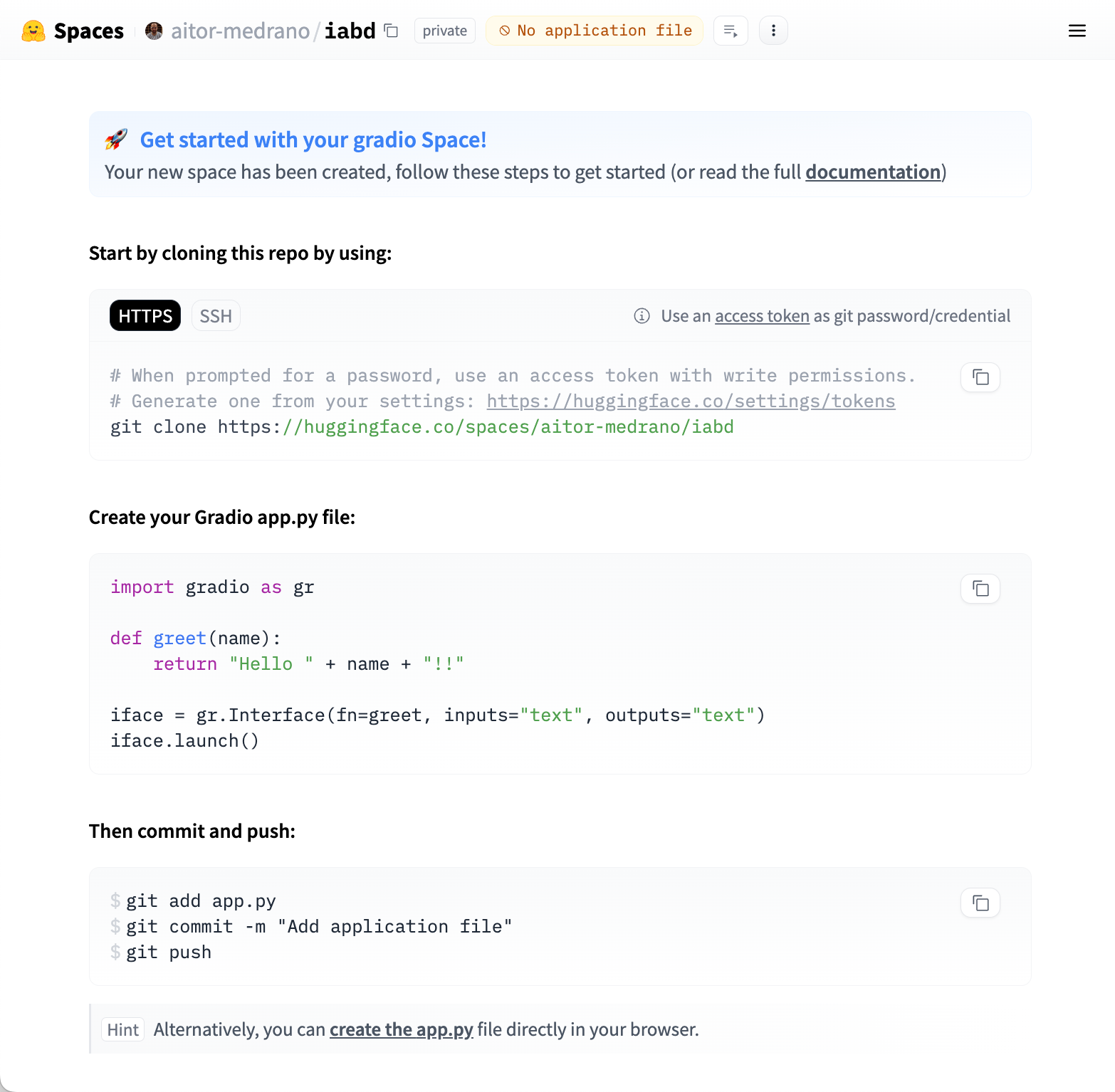The height and width of the screenshot is (1092, 1115).
Task: Click the 'import gradio as gr' code line
Action: pos(212,587)
